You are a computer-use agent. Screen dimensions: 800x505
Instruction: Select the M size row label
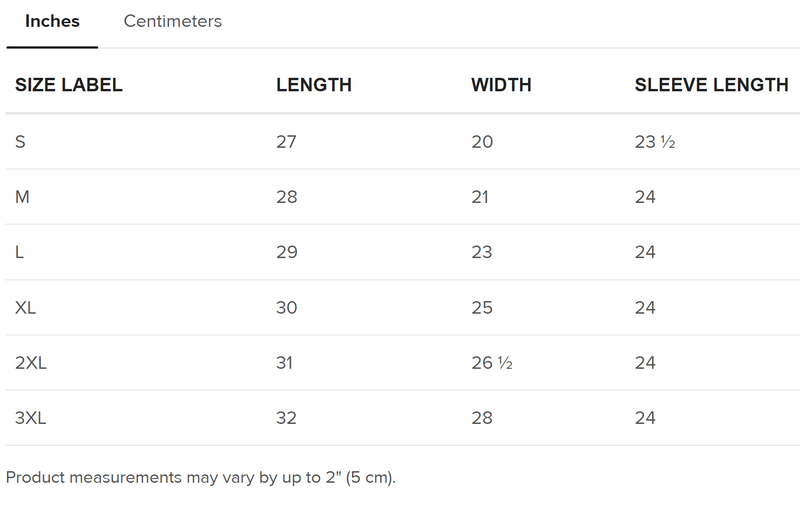coord(23,197)
